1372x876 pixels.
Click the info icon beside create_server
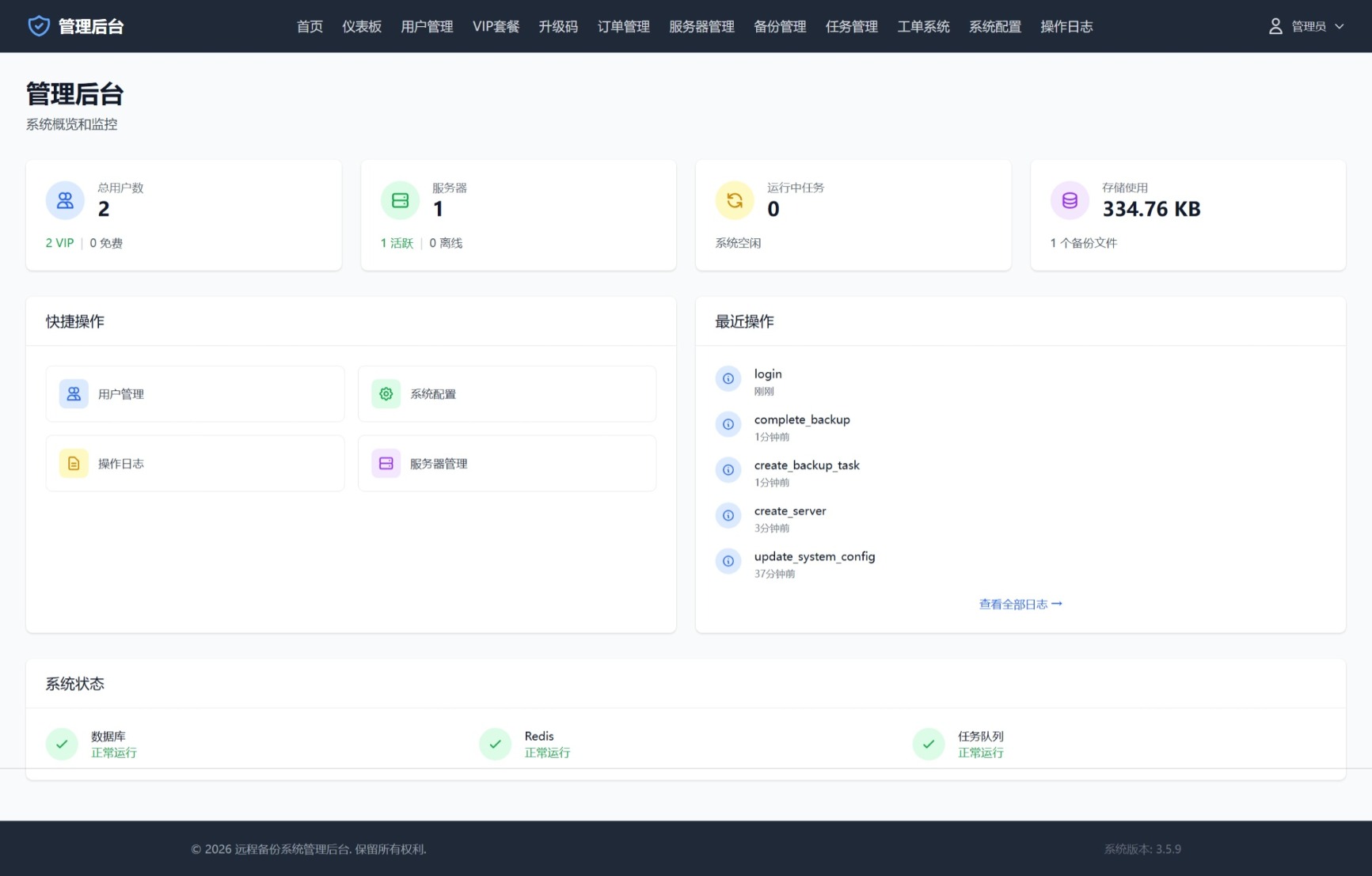(x=728, y=516)
